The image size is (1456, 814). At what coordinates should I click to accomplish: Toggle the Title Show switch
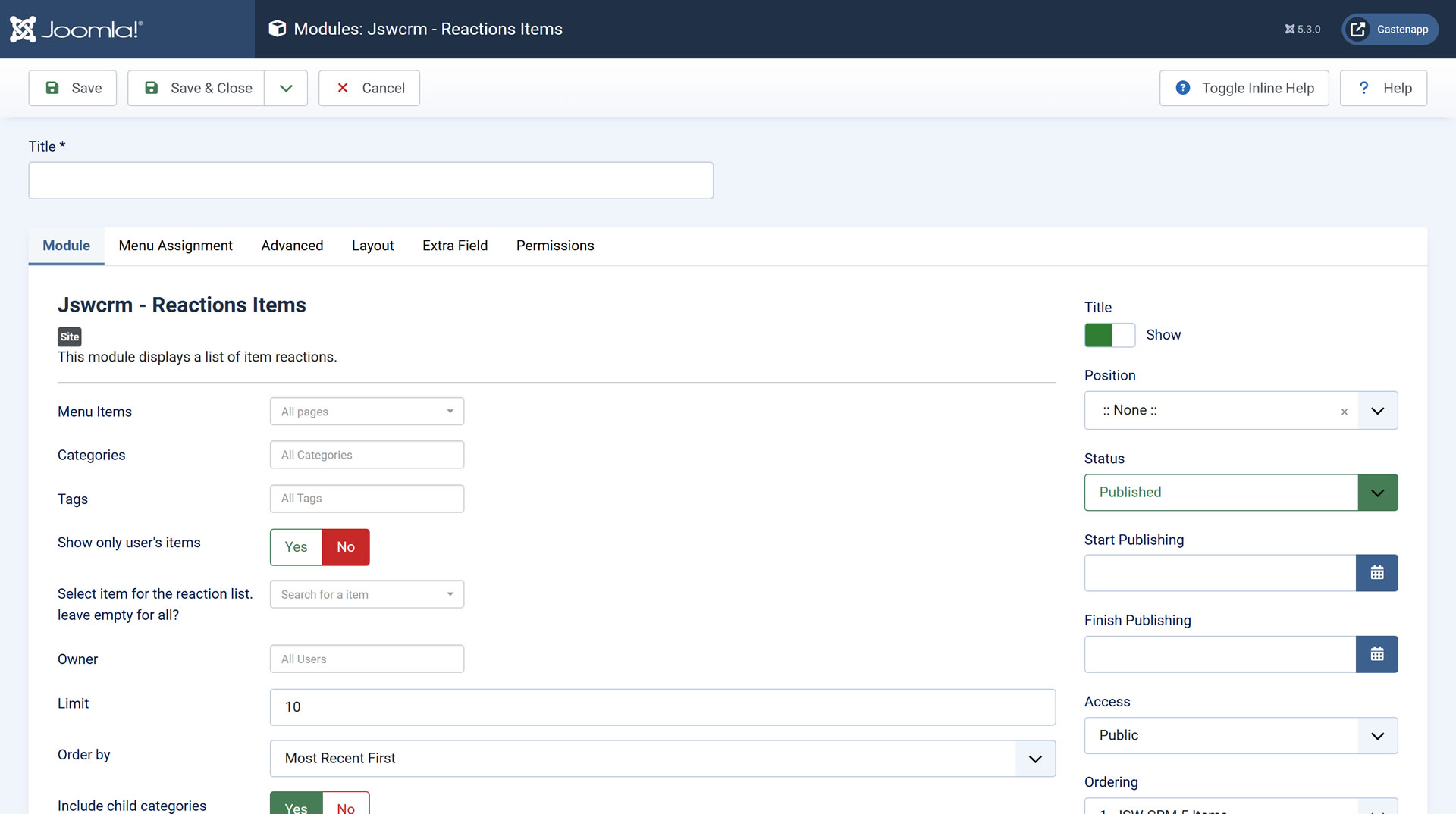[x=1109, y=335]
